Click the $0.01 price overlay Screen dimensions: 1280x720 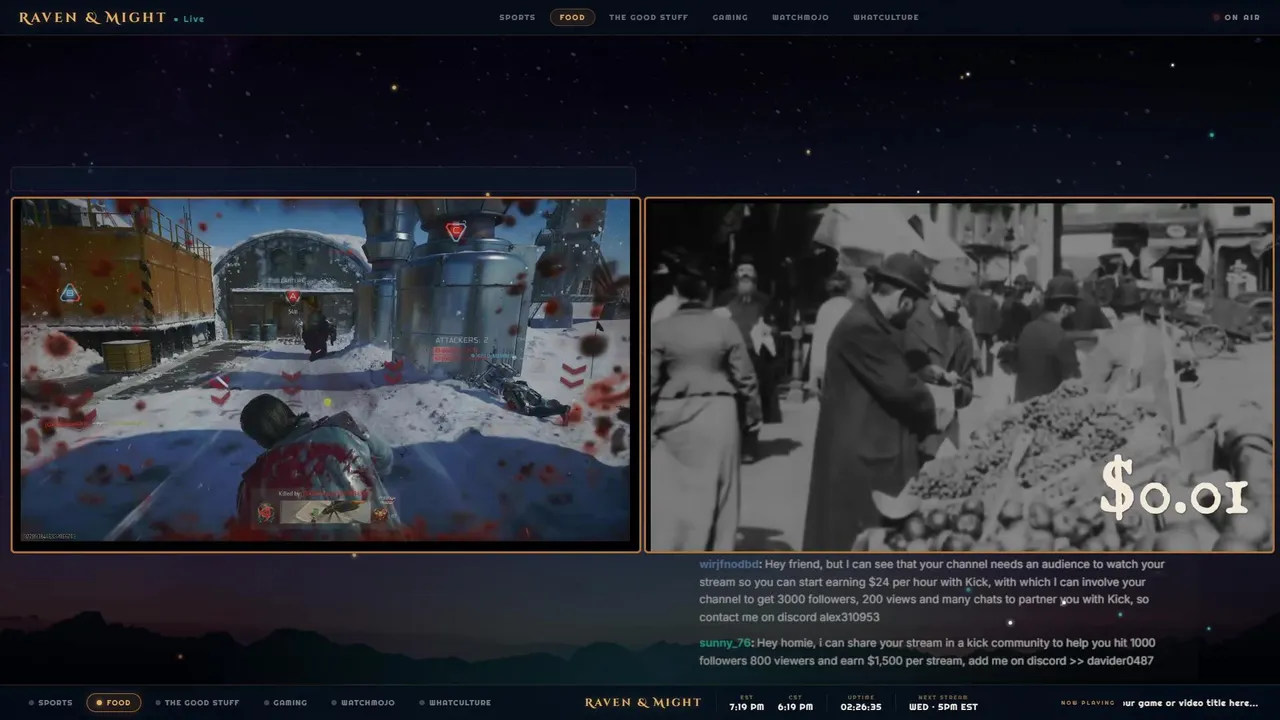[1174, 489]
